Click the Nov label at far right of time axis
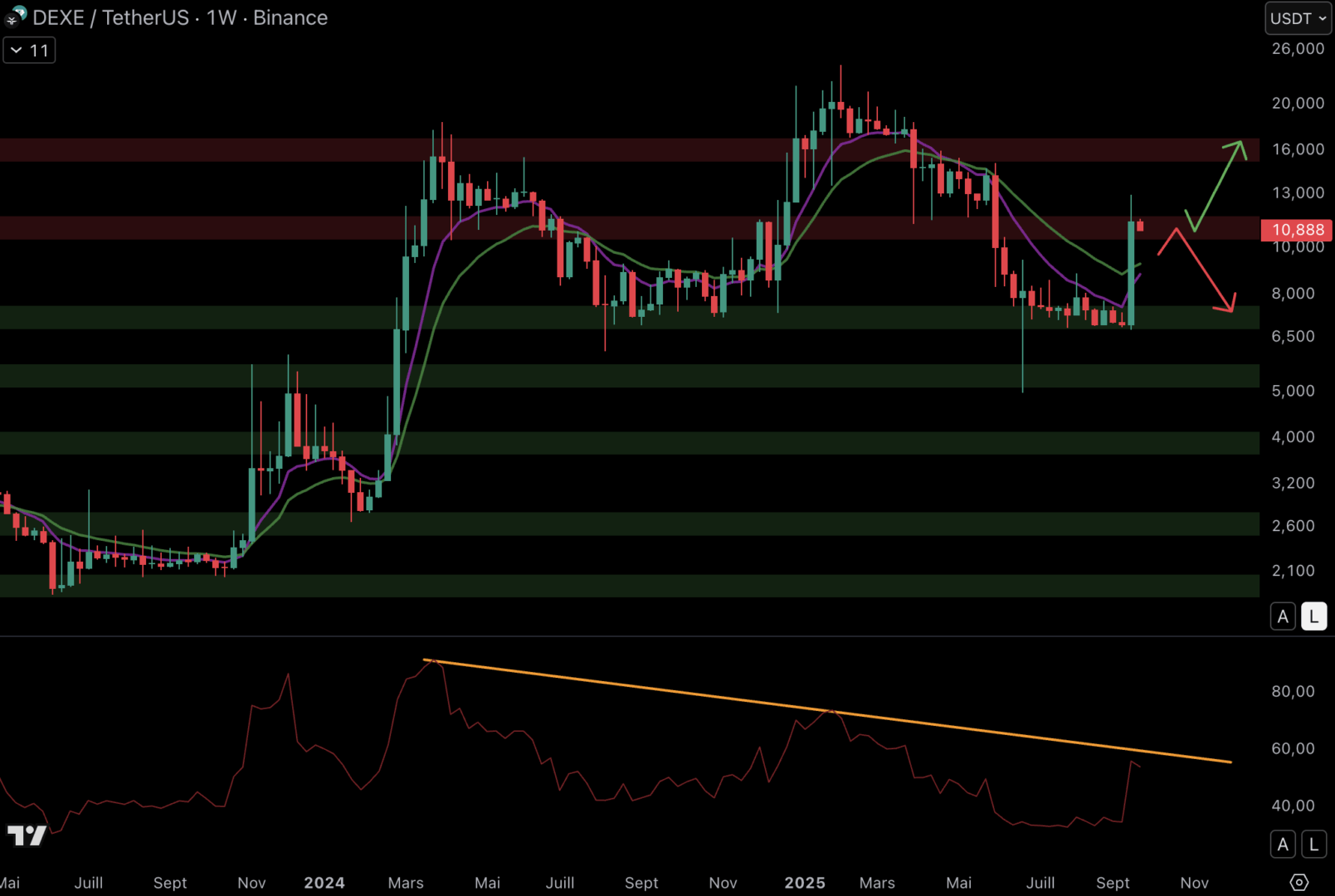The height and width of the screenshot is (896, 1335). (1194, 883)
